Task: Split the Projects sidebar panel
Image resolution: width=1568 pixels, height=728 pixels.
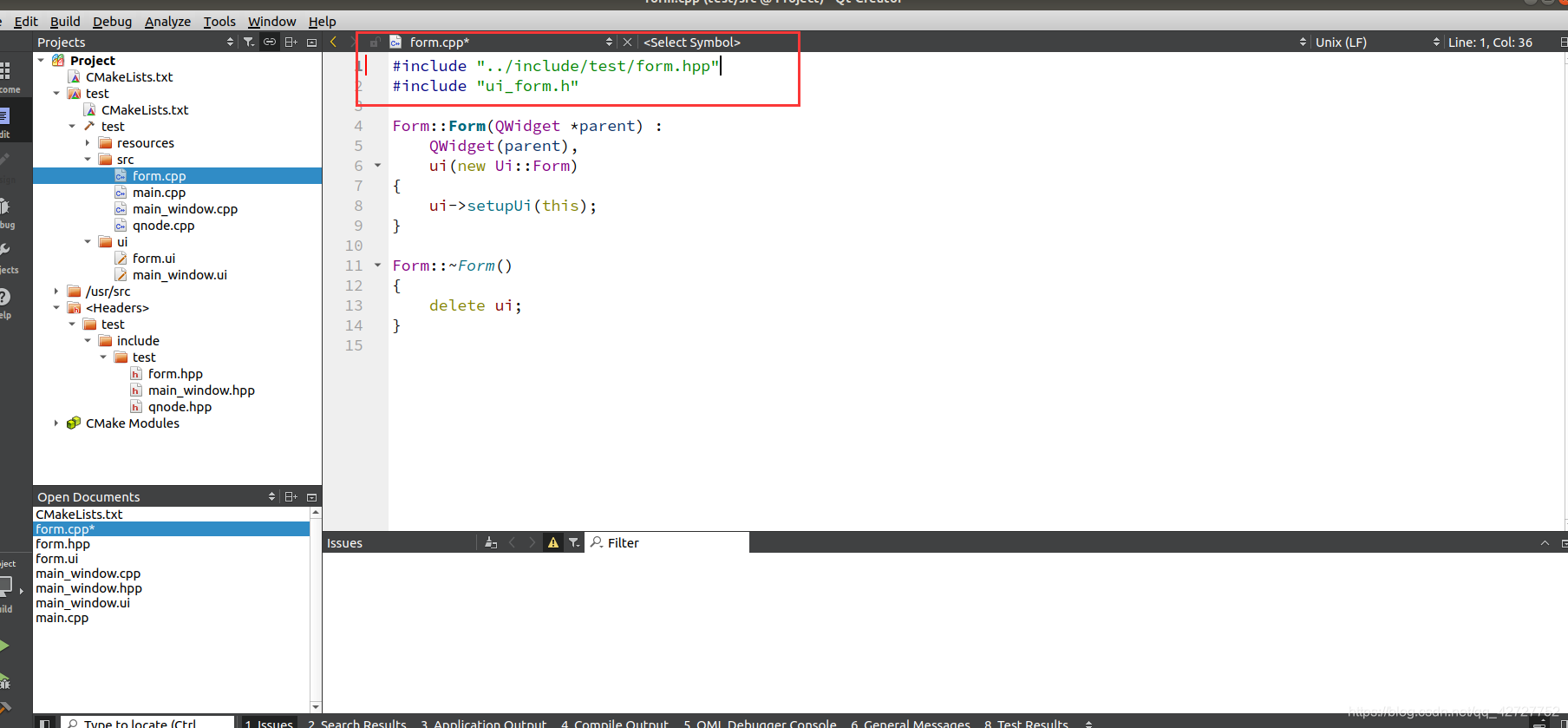Action: click(x=291, y=42)
